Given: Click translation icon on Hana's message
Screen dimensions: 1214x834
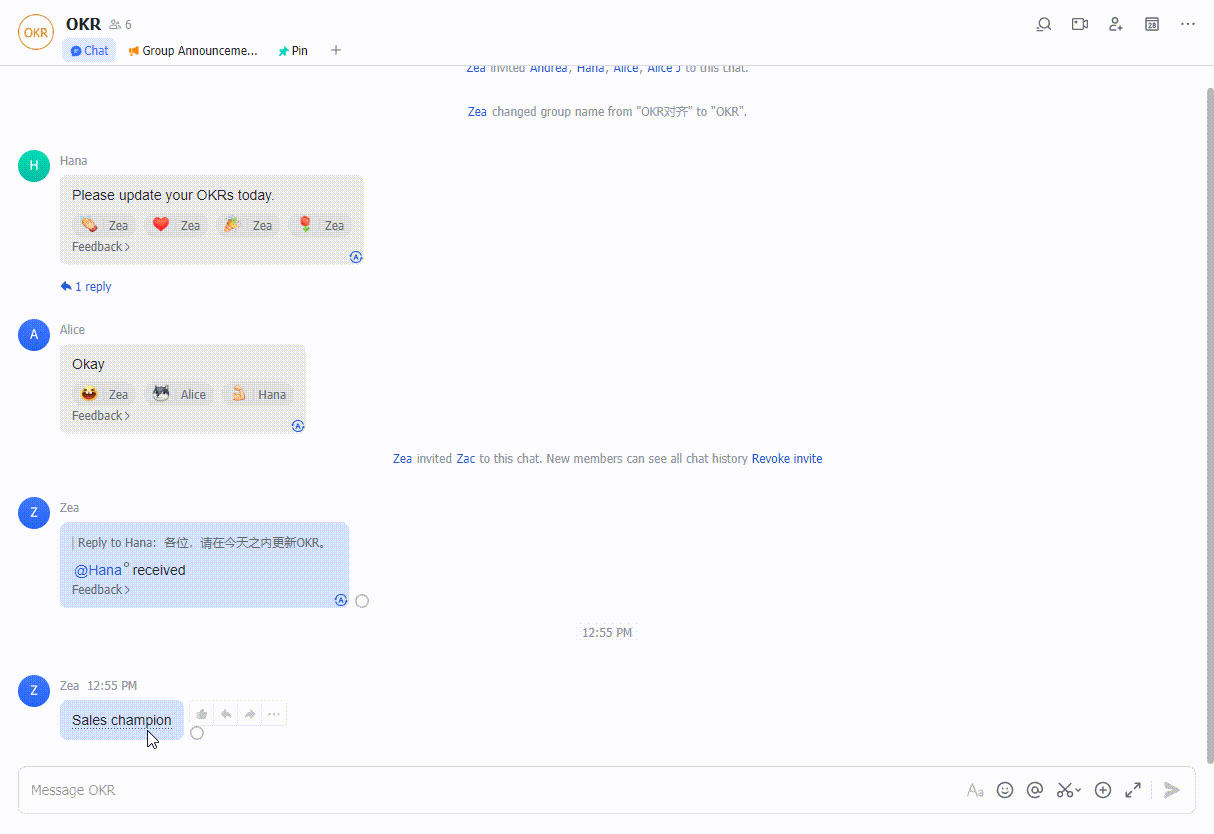Looking at the screenshot, I should click(x=356, y=257).
